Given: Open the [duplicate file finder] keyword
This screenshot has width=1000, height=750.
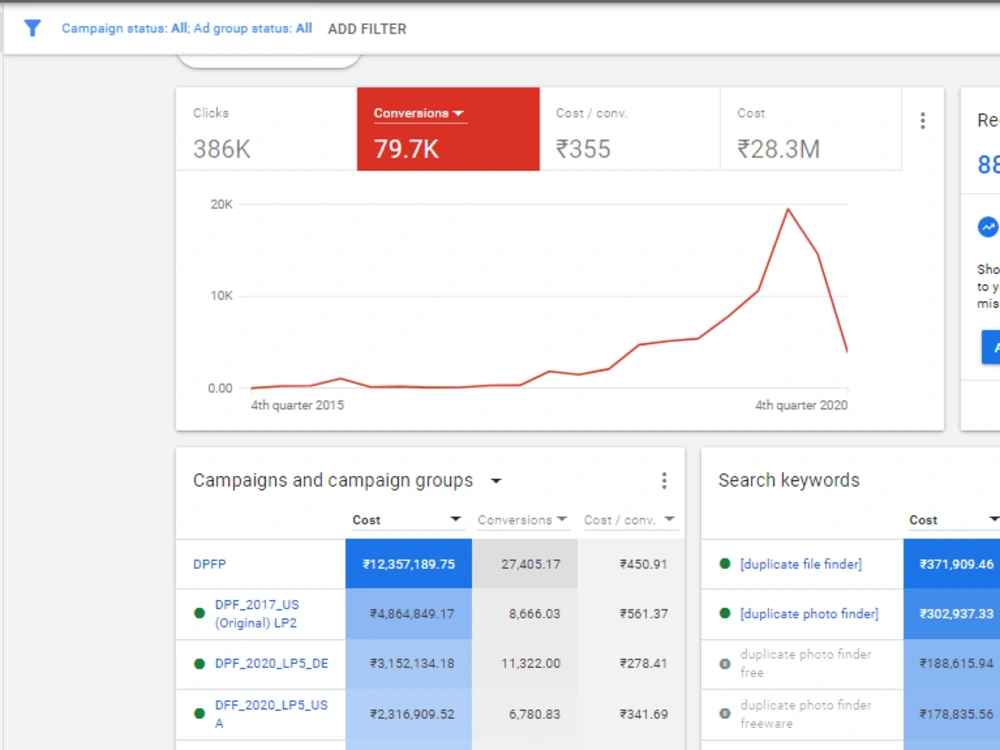Looking at the screenshot, I should tap(801, 564).
